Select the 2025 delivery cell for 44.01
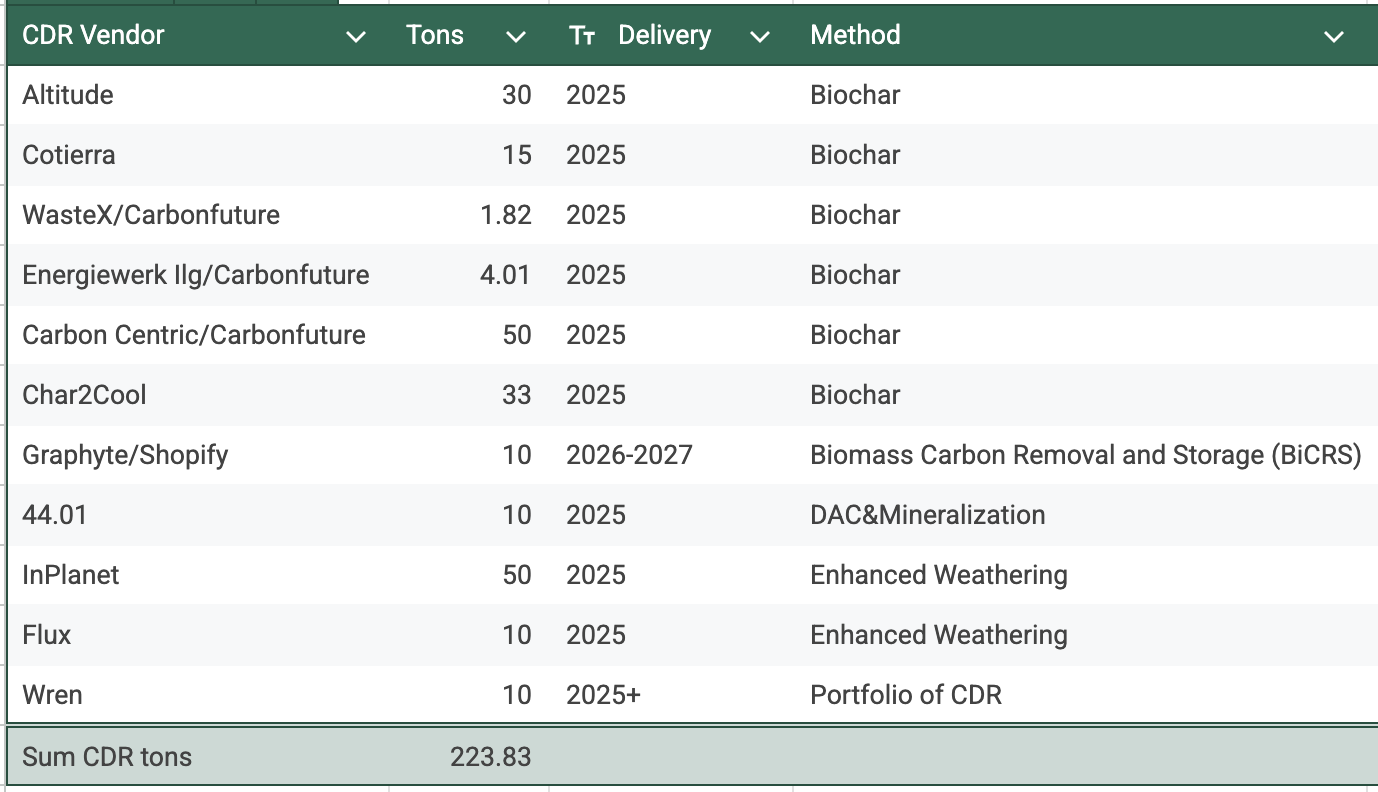 click(671, 515)
